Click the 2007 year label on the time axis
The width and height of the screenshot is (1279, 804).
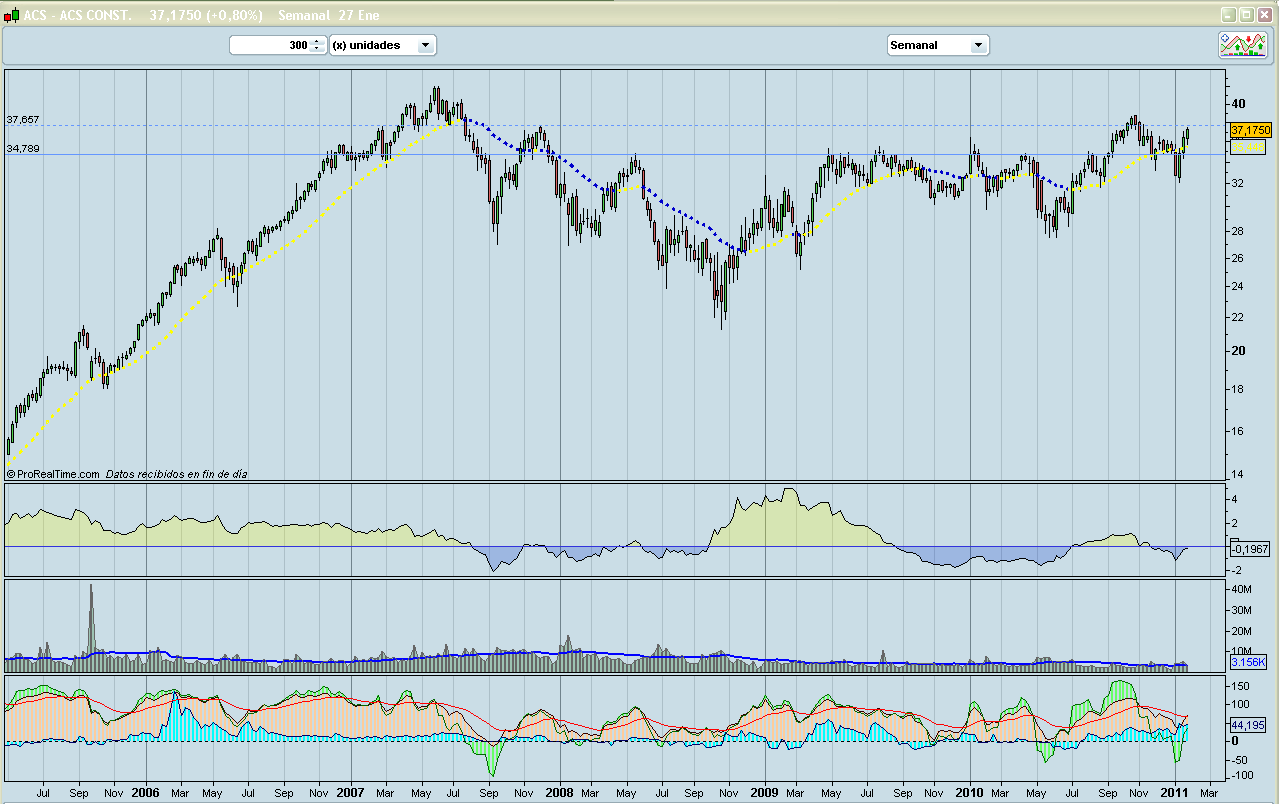[351, 793]
